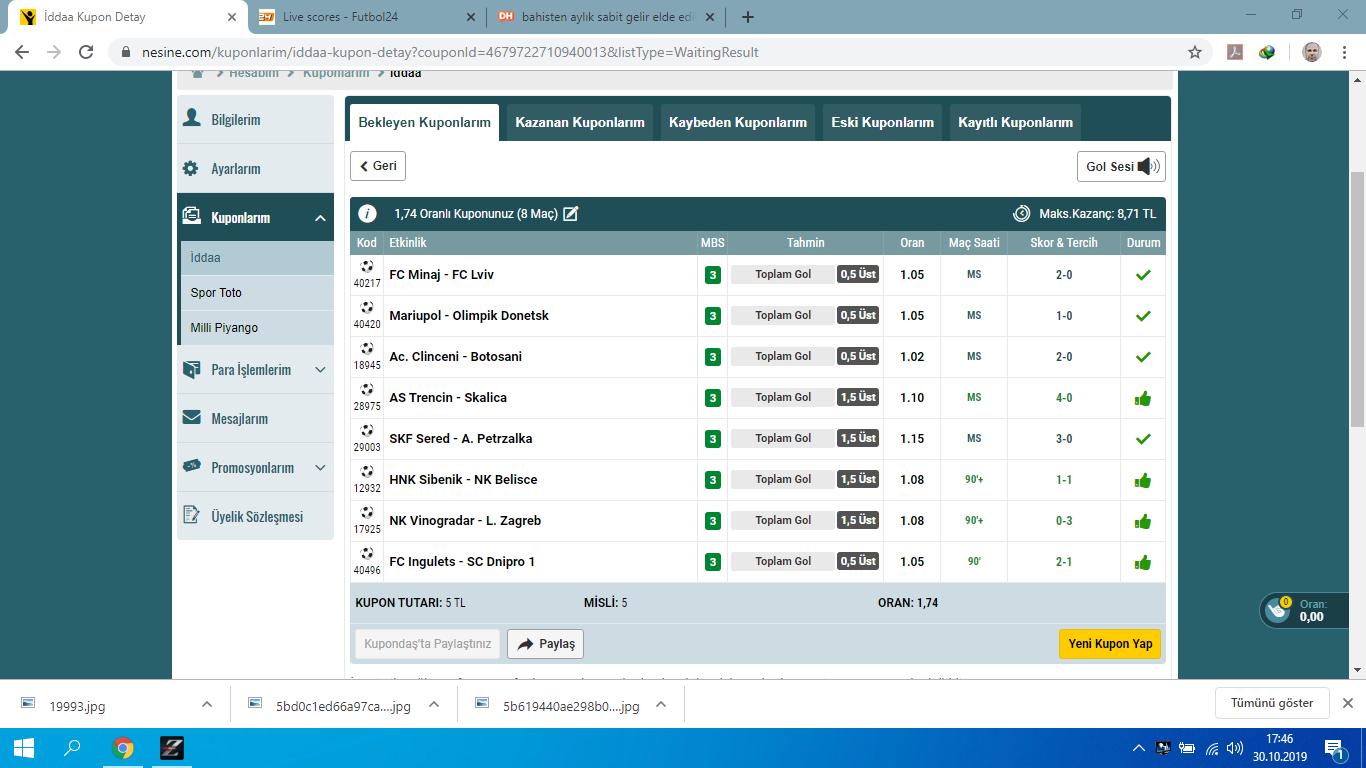Click the soccer ball icon for FC Minaj row
The image size is (1366, 768).
367,266
